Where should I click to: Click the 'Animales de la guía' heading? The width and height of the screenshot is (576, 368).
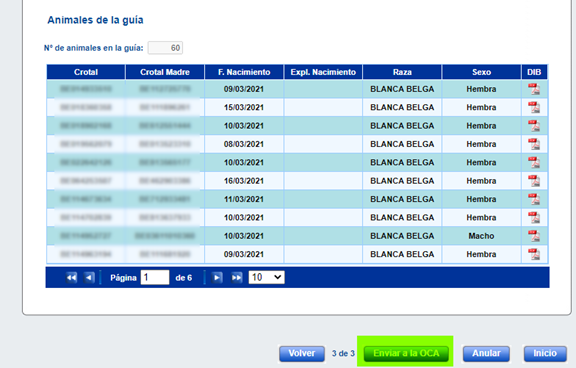pos(95,20)
